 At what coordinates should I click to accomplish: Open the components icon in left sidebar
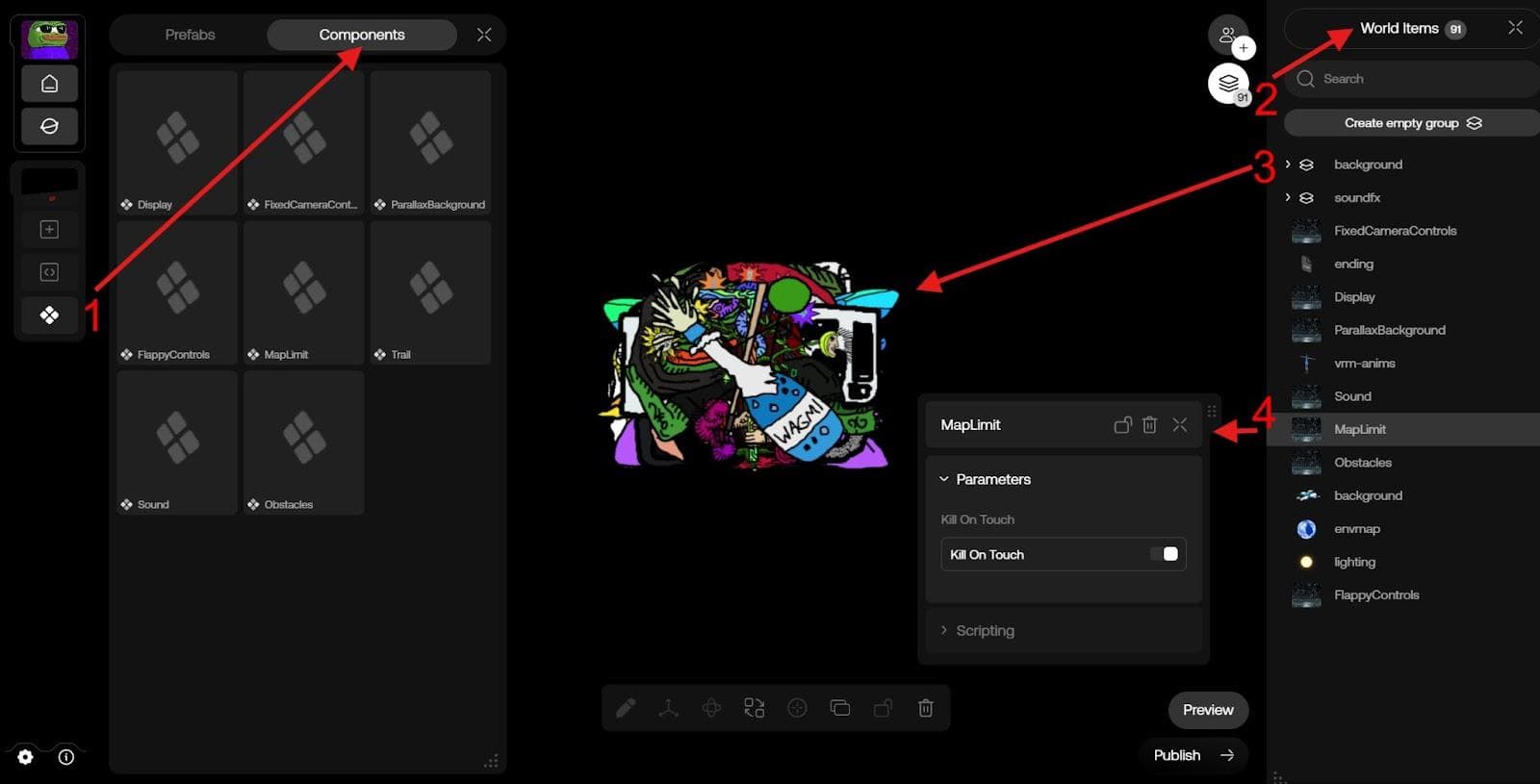(x=49, y=315)
